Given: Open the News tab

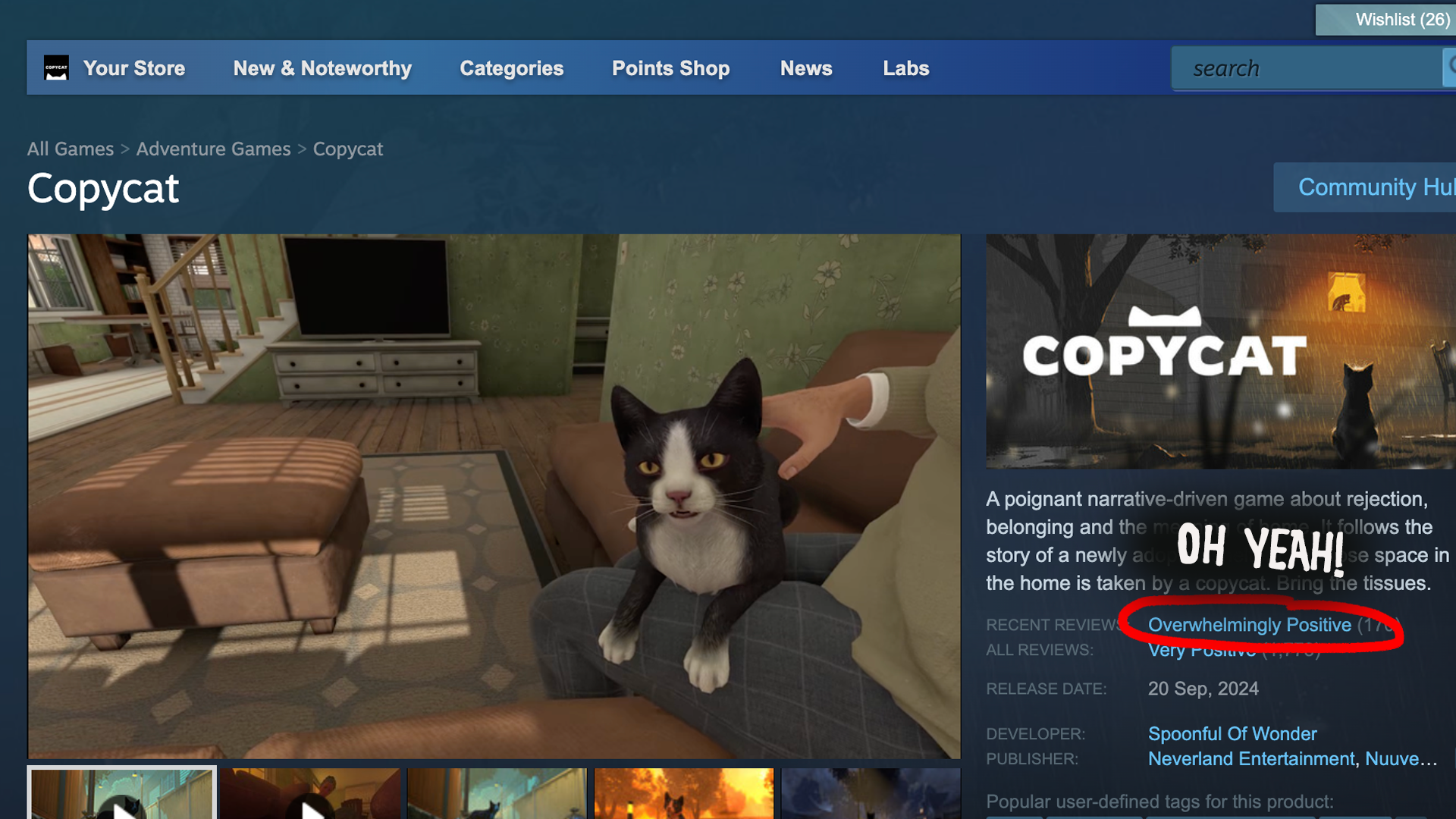Looking at the screenshot, I should [806, 68].
